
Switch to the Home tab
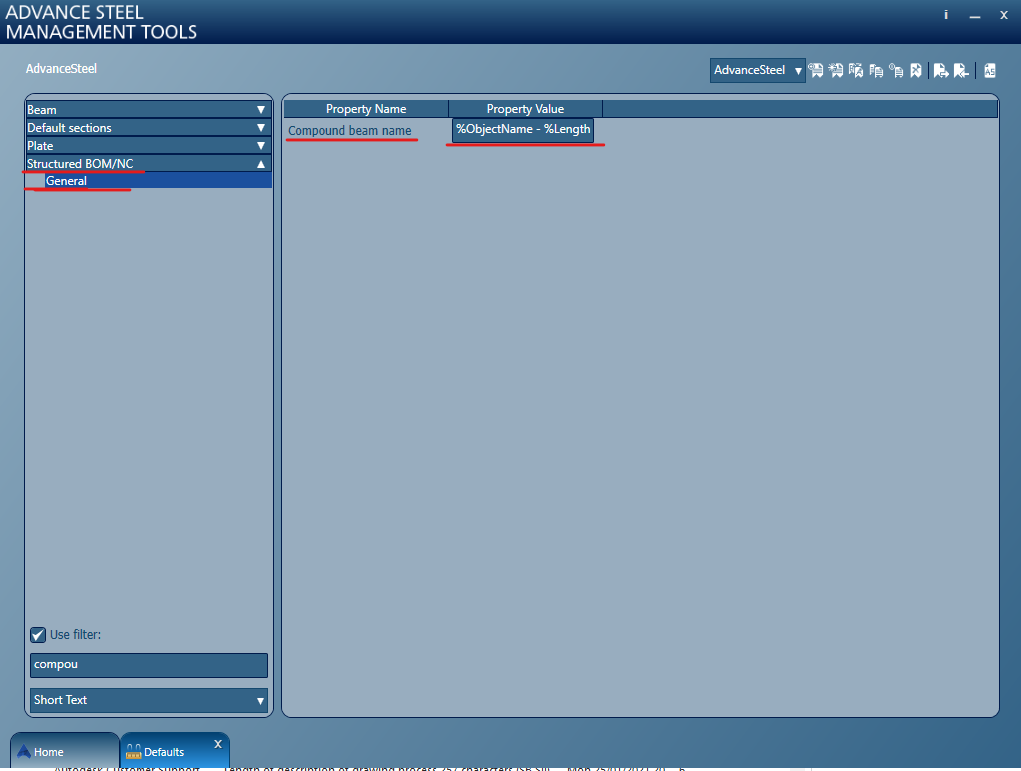pos(50,751)
